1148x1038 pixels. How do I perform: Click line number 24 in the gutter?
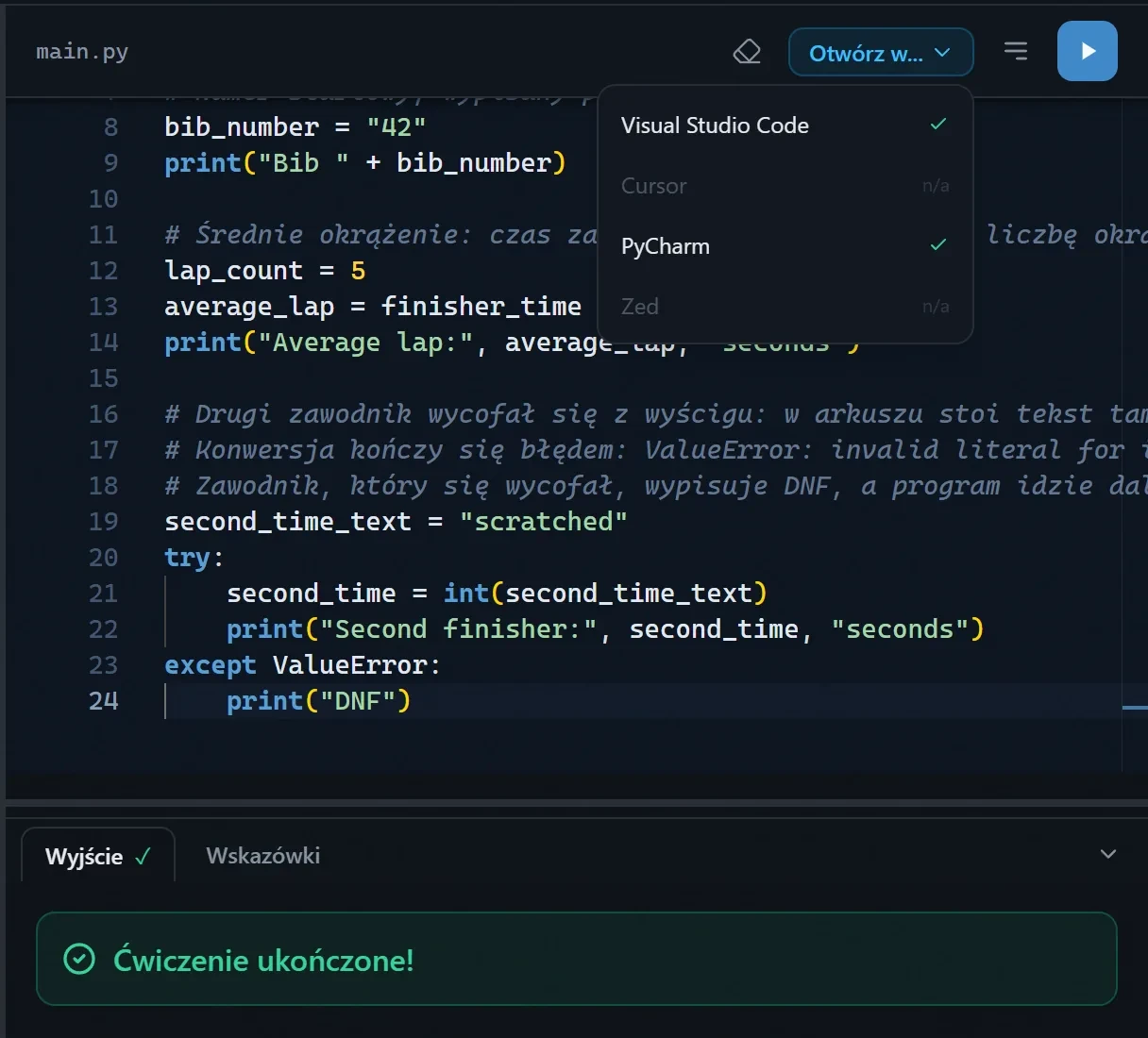point(104,701)
